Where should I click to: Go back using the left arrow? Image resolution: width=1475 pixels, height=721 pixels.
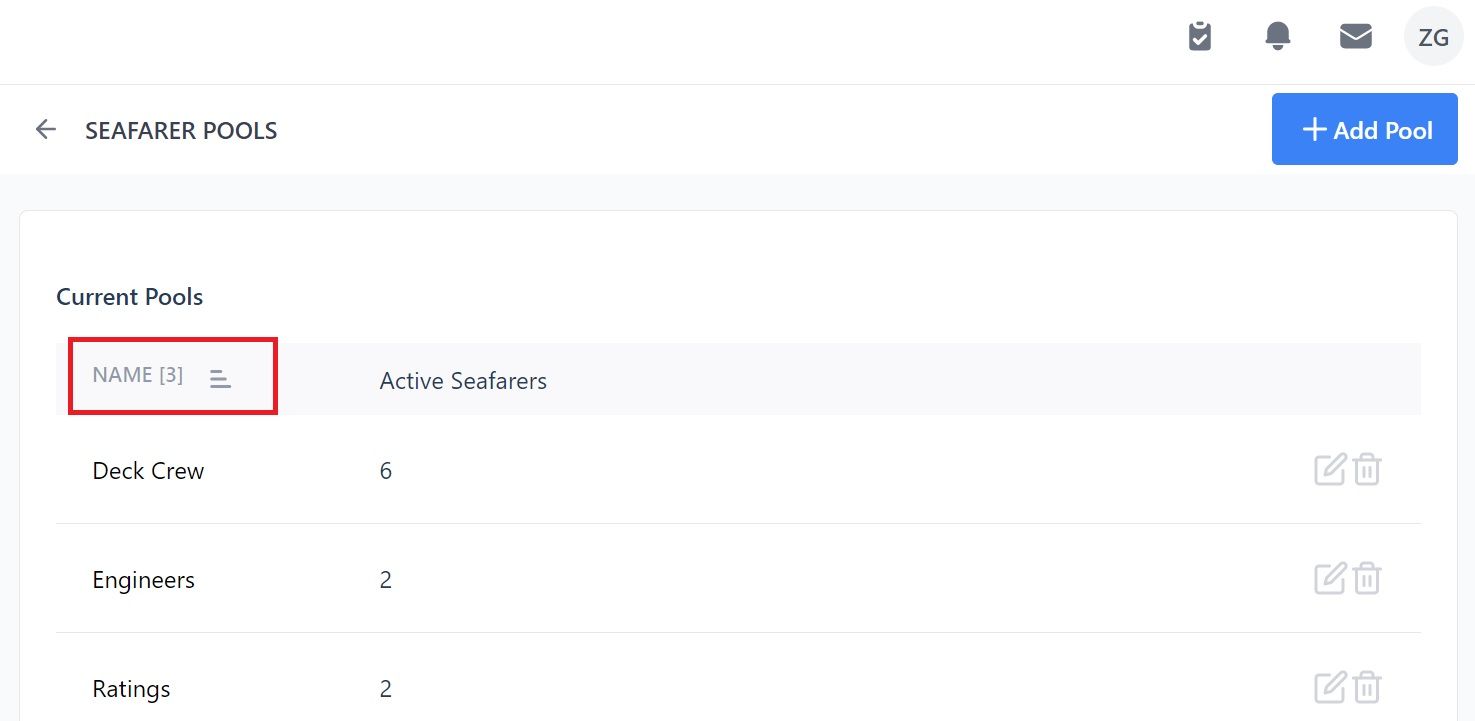[x=45, y=130]
